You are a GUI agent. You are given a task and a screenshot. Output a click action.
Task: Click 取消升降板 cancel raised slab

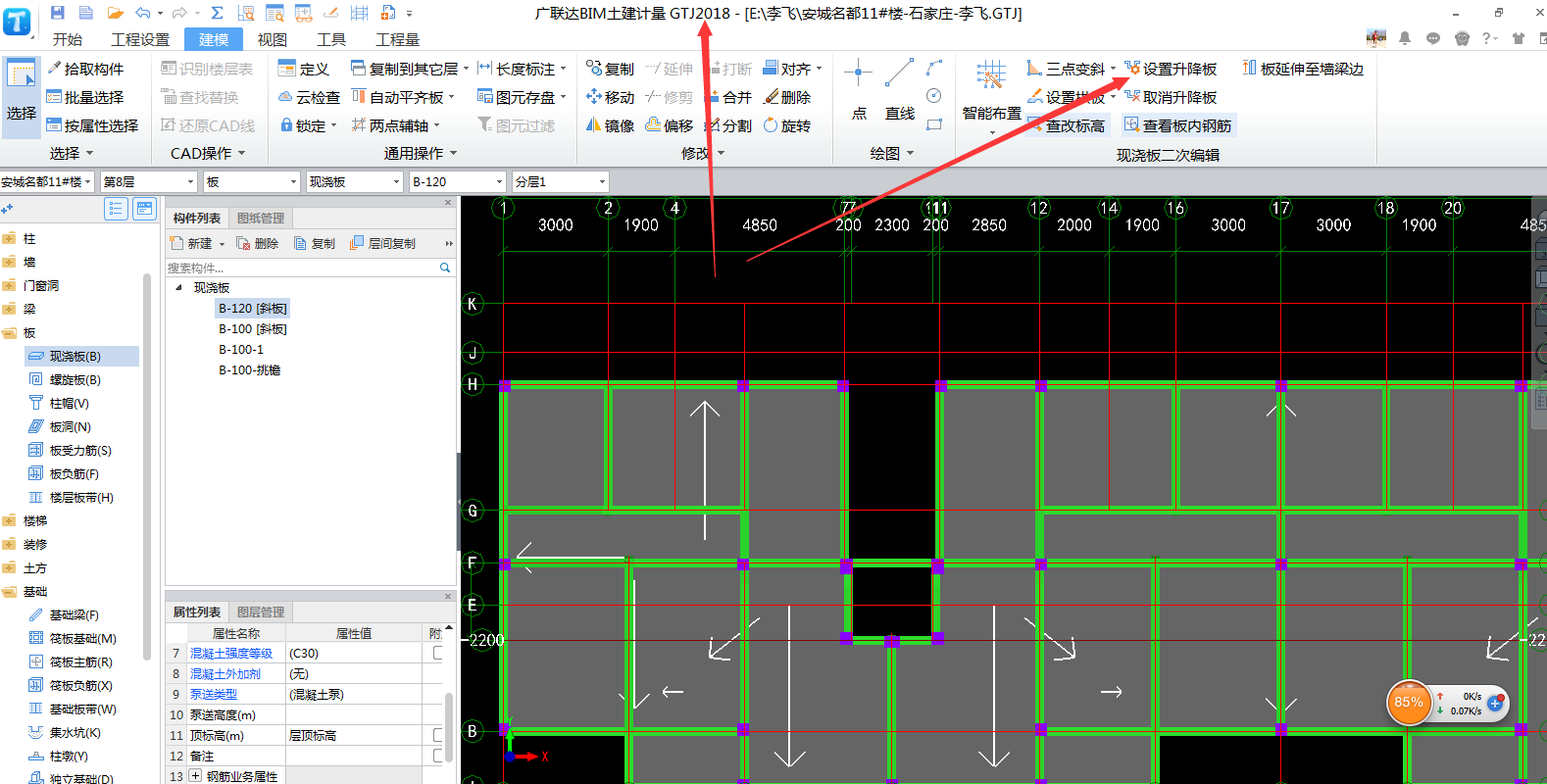[1172, 97]
